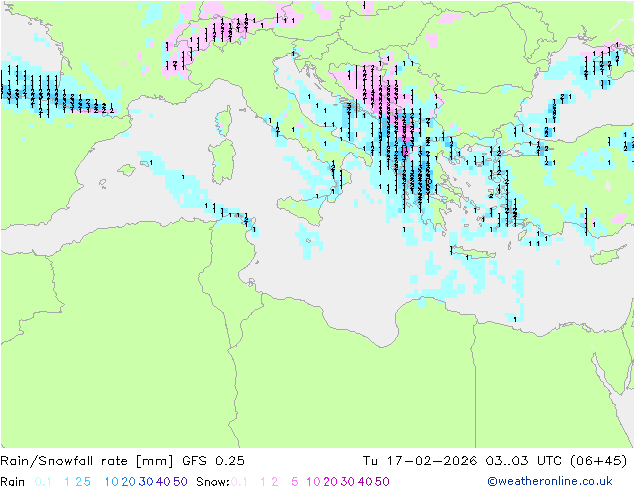Click the island of Corsica on the map
The width and height of the screenshot is (634, 490).
point(224,121)
